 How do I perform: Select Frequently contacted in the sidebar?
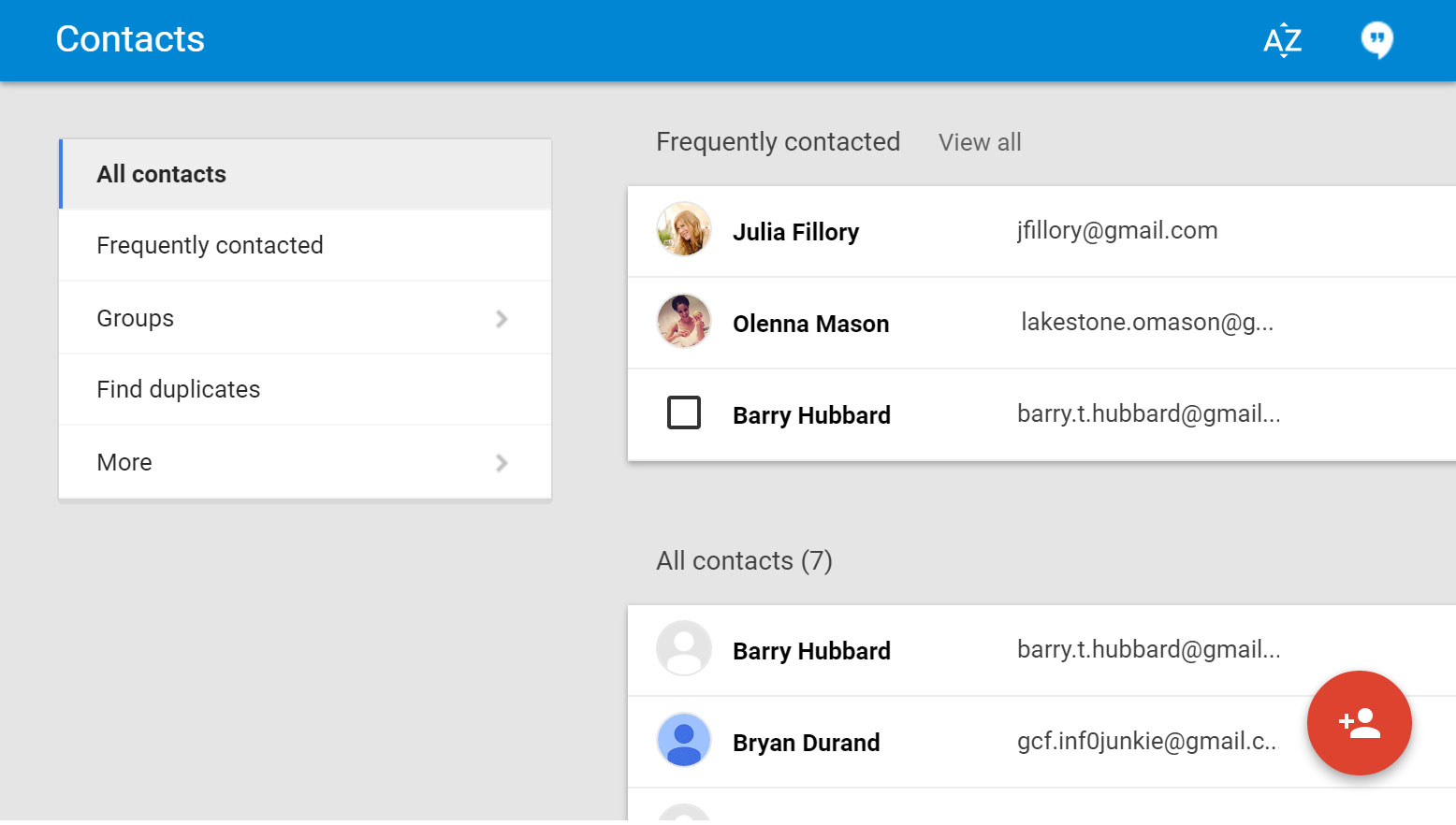pyautogui.click(x=210, y=245)
